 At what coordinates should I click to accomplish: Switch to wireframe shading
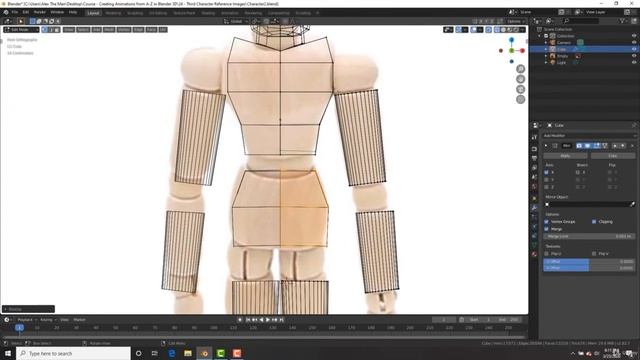[497, 30]
